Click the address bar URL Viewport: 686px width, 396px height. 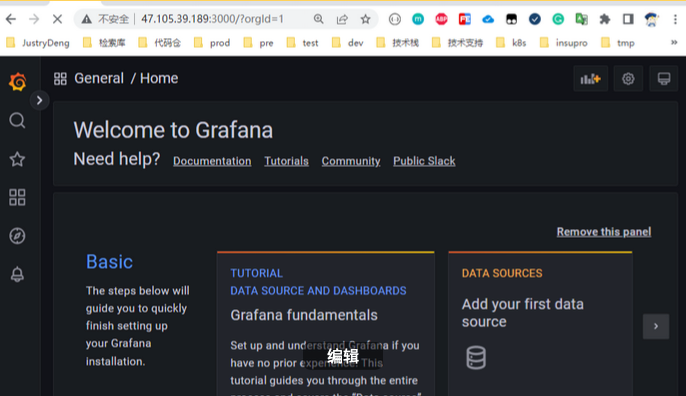point(212,19)
